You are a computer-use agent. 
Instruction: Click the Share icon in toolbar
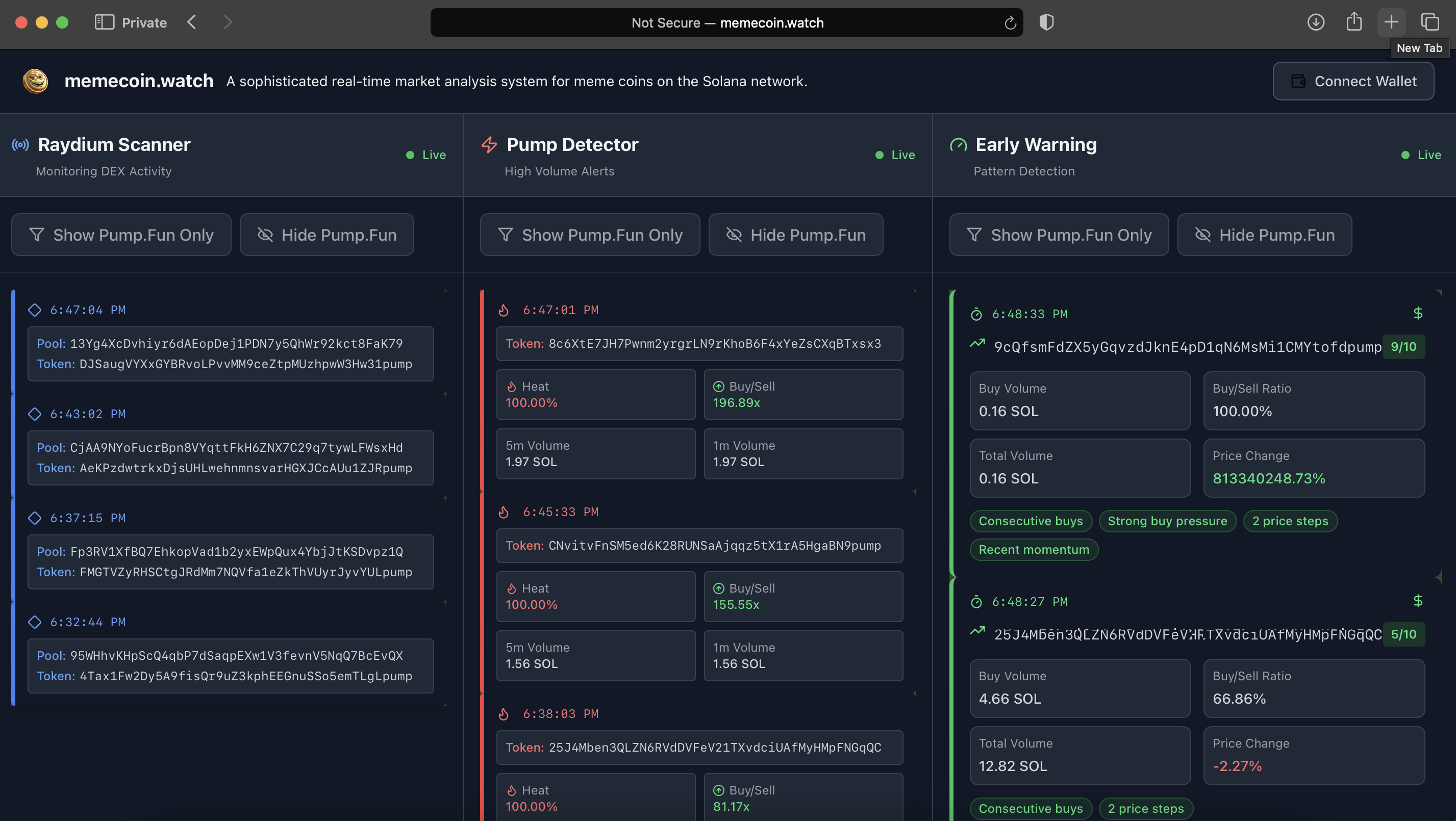click(x=1353, y=21)
